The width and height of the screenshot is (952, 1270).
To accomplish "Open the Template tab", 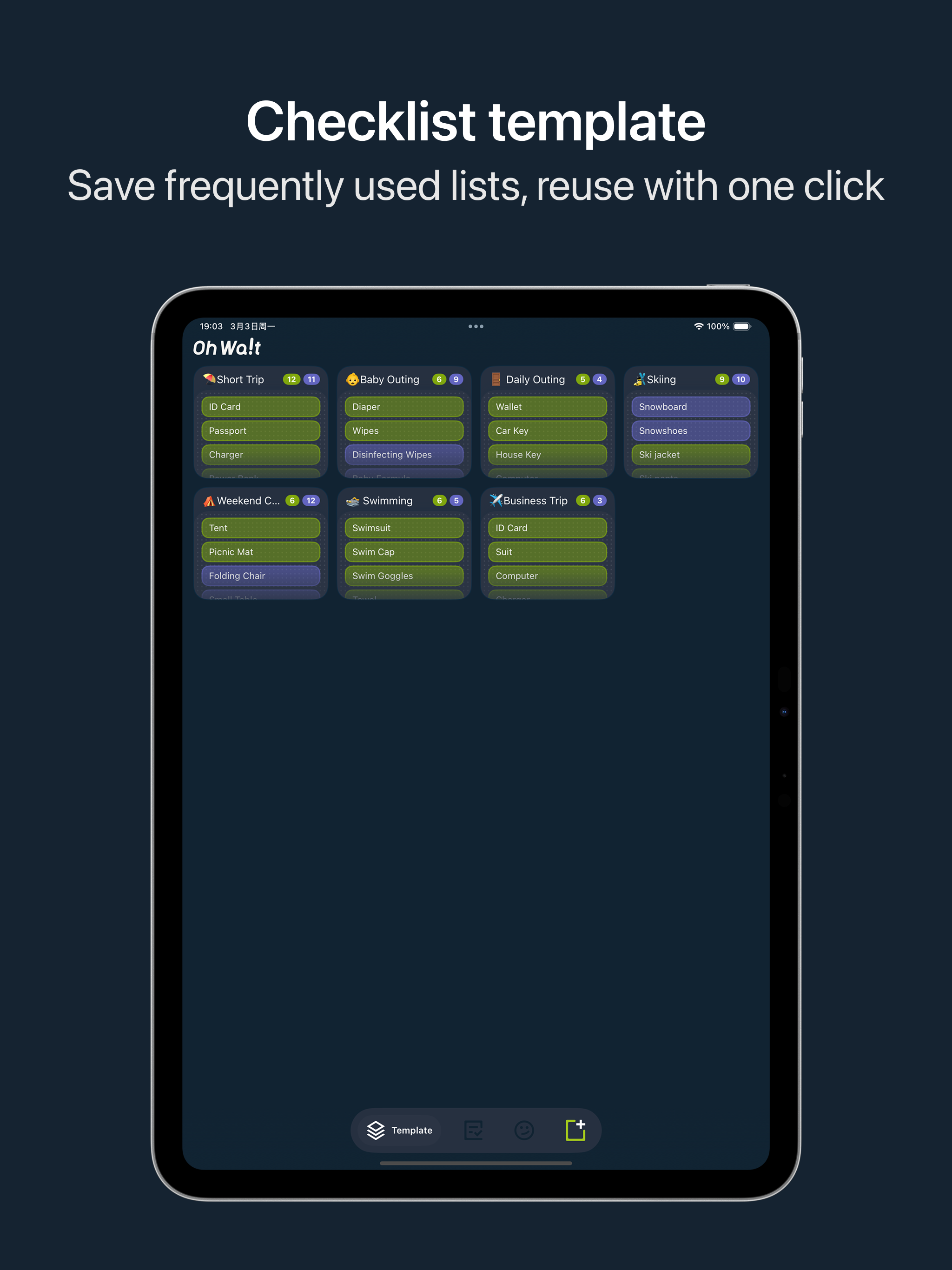I will [400, 1130].
